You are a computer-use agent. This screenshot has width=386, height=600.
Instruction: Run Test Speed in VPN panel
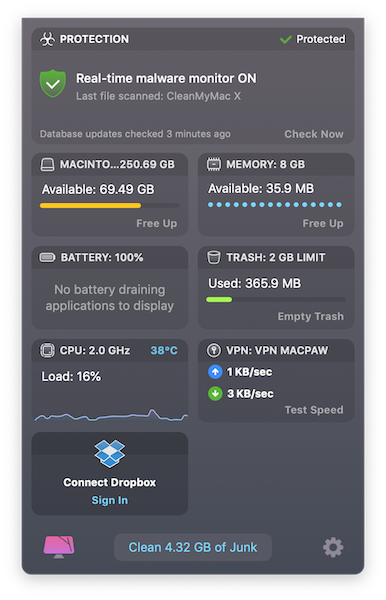314,410
